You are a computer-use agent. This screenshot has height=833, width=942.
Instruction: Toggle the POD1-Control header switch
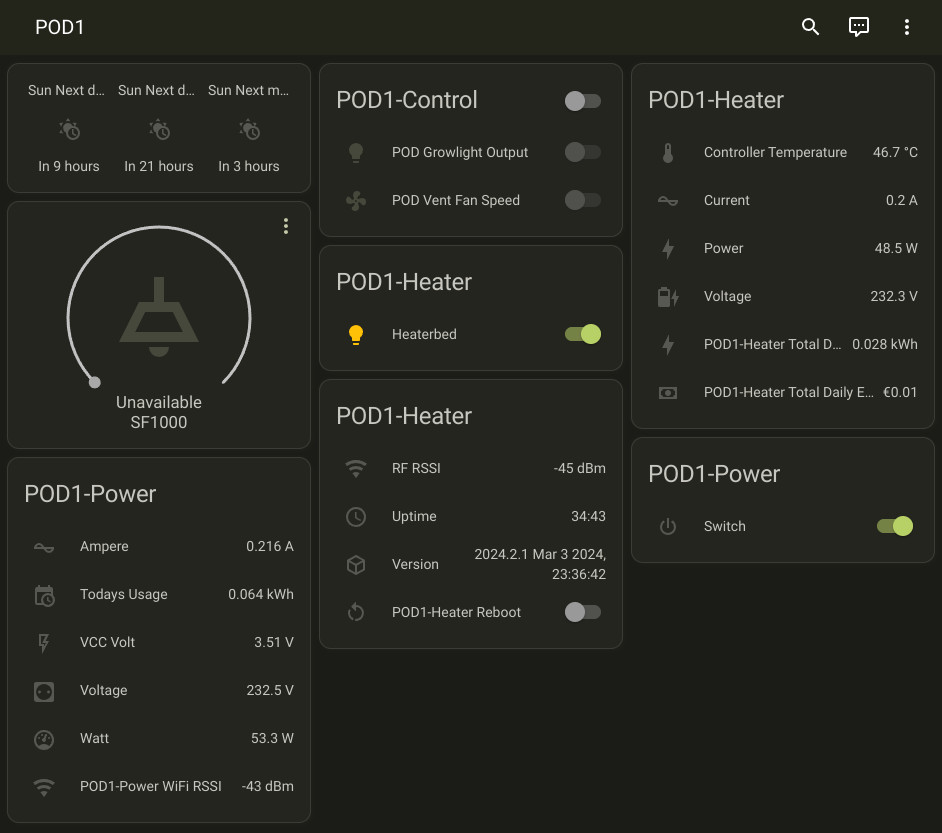(x=583, y=101)
